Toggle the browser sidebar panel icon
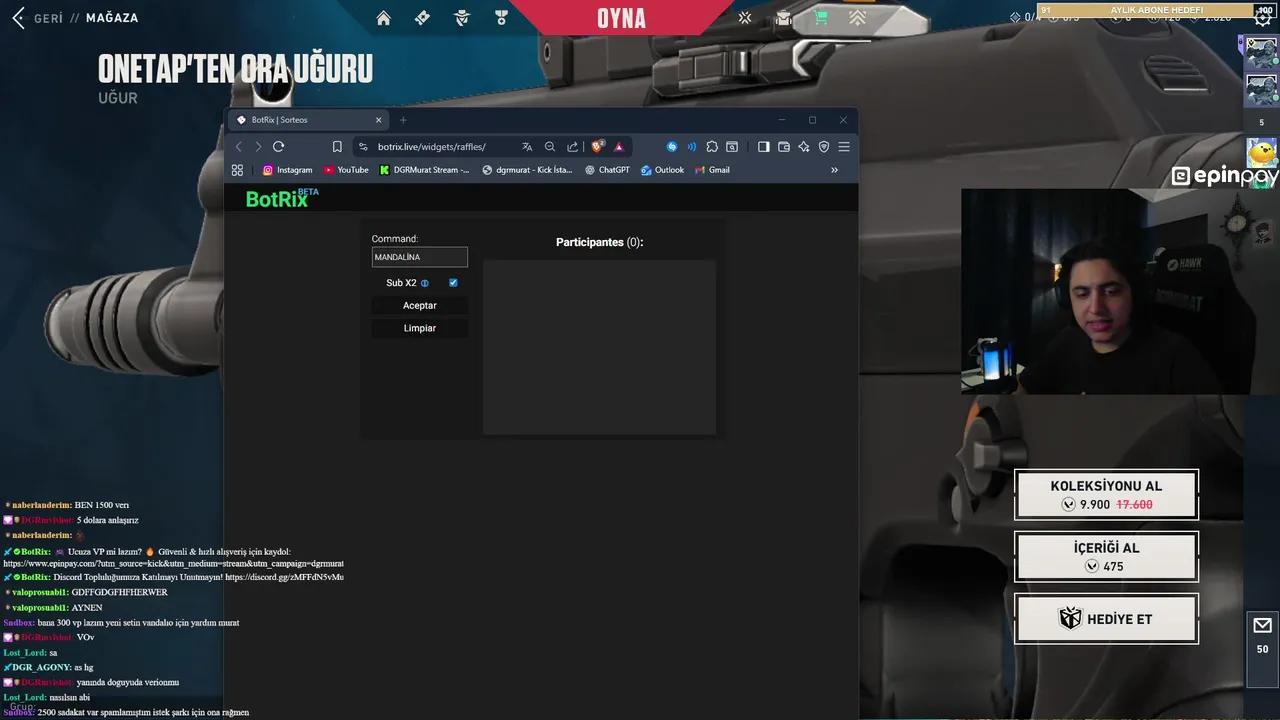1280x720 pixels. 764,147
